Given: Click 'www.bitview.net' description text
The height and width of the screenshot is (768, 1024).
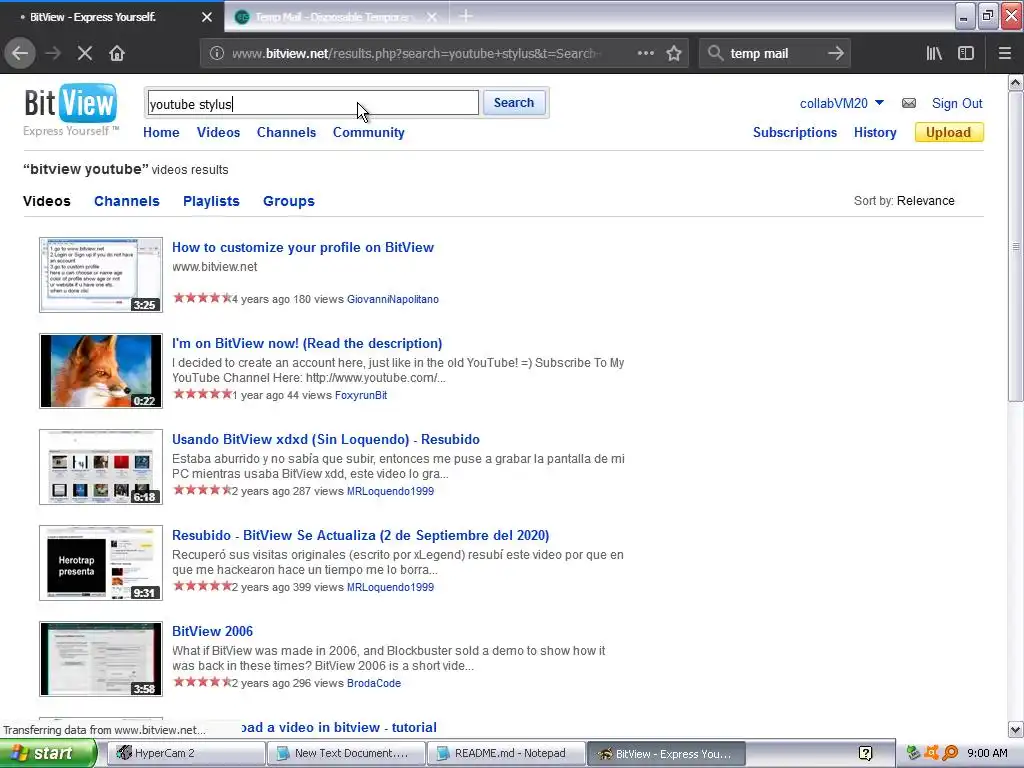Looking at the screenshot, I should point(214,266).
